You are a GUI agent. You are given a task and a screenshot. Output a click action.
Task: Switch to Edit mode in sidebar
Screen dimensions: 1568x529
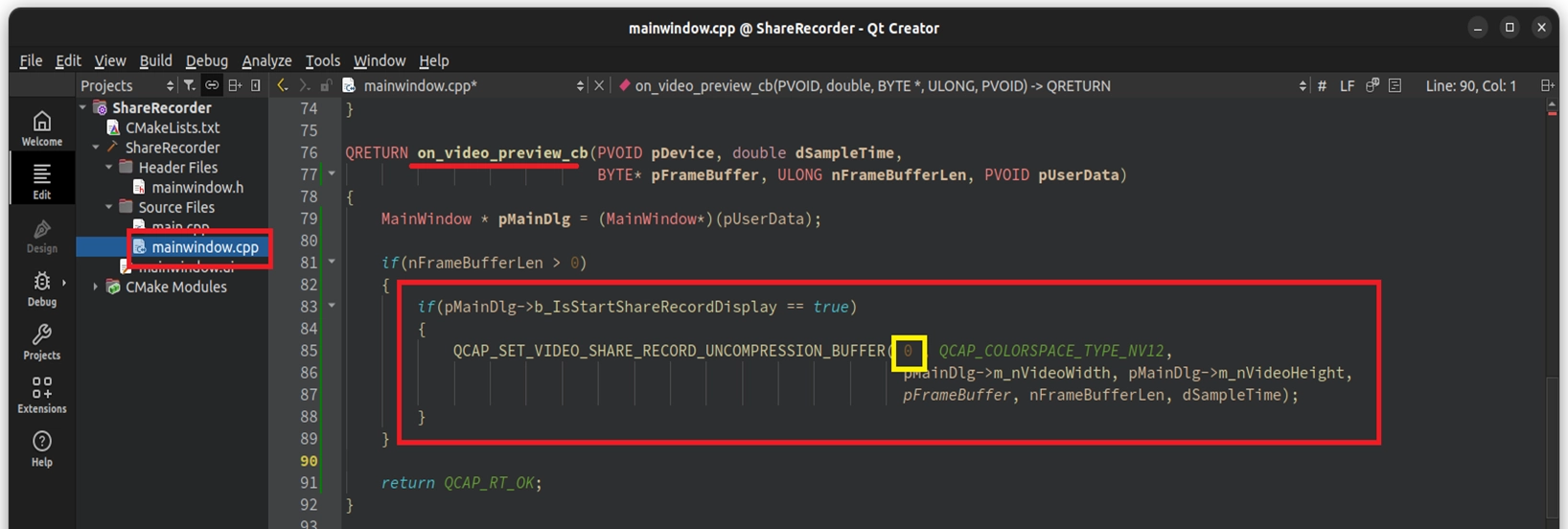[41, 181]
